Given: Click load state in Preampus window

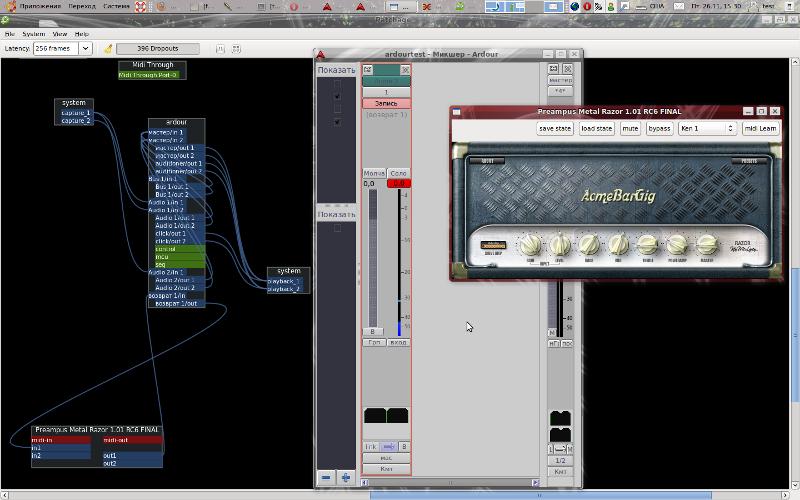Looking at the screenshot, I should [x=596, y=129].
